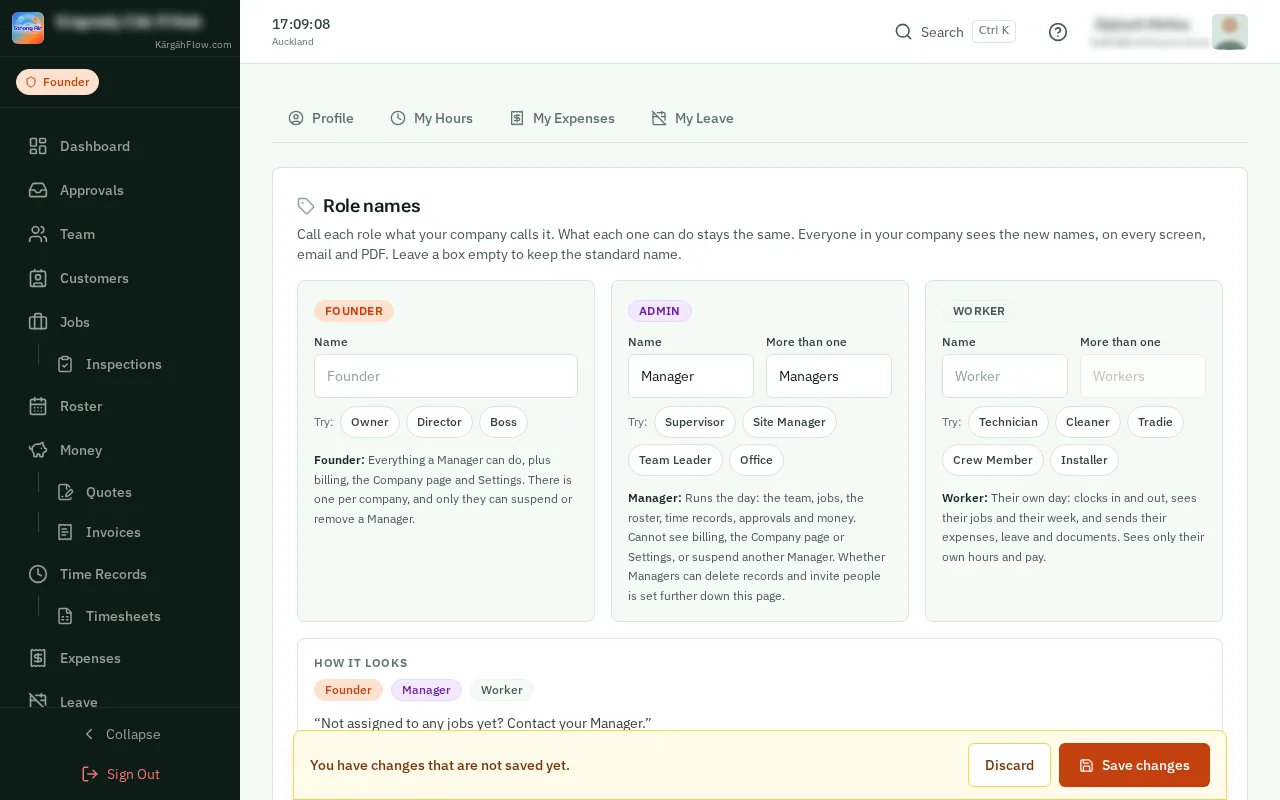1280x800 pixels.
Task: Open the Money piggy bank icon
Action: coord(38,450)
